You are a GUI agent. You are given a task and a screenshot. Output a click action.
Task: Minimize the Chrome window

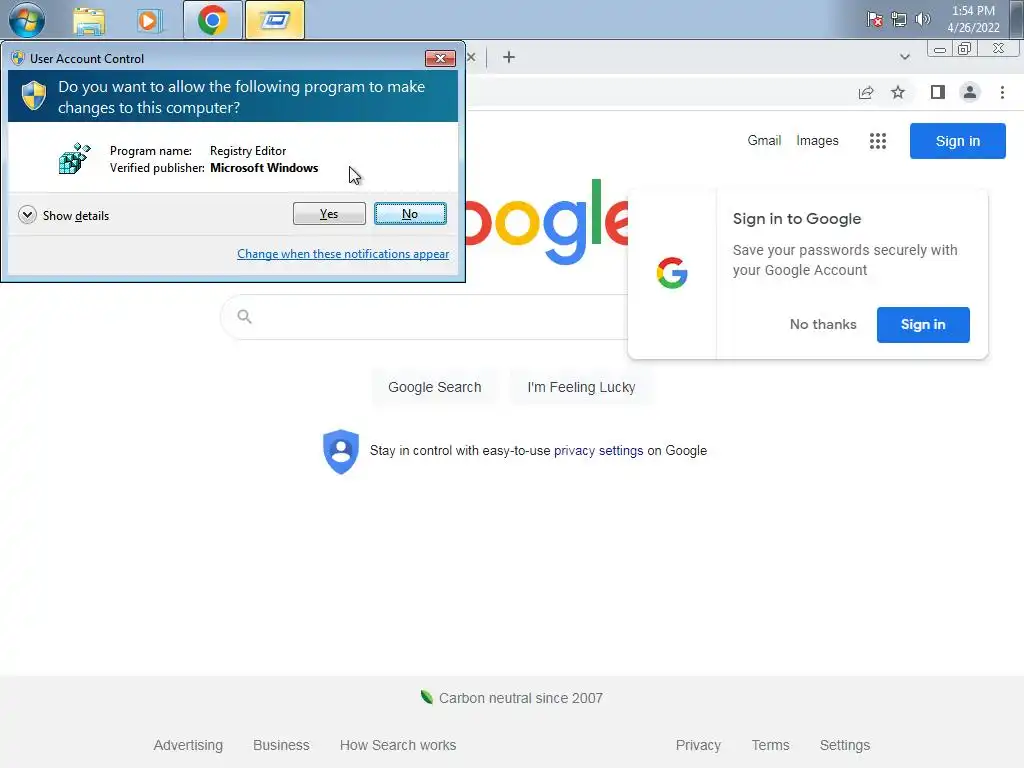coord(940,49)
